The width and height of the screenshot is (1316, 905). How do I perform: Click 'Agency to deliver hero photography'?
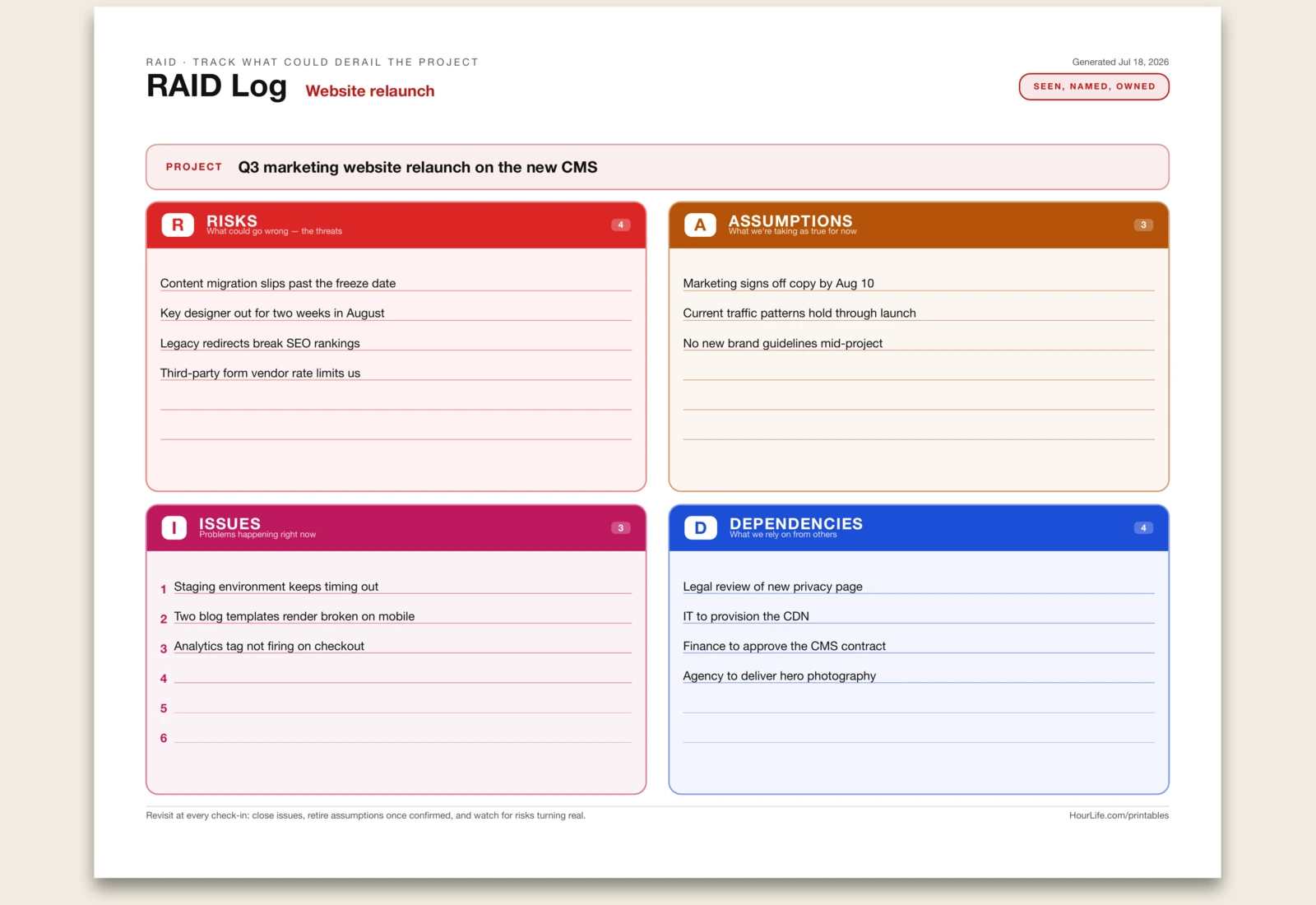click(779, 675)
